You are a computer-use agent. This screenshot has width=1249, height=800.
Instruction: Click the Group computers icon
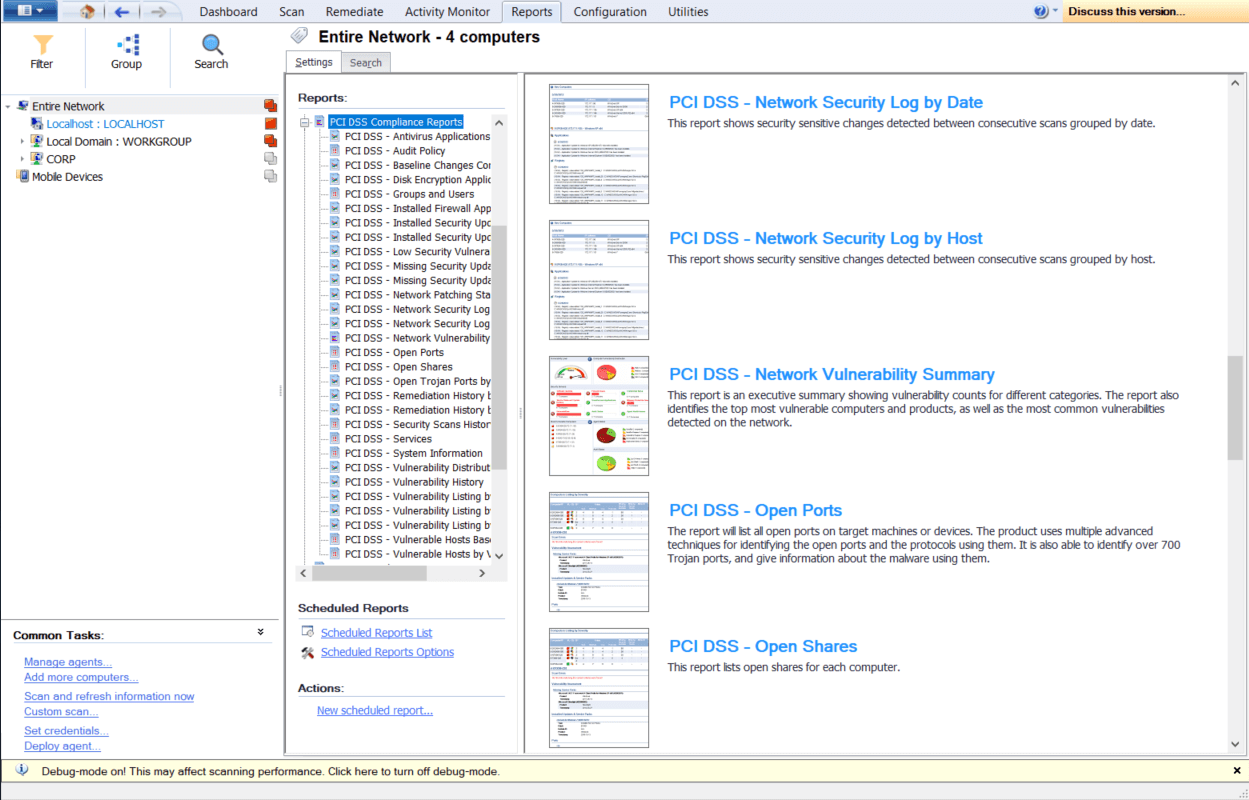click(x=126, y=45)
